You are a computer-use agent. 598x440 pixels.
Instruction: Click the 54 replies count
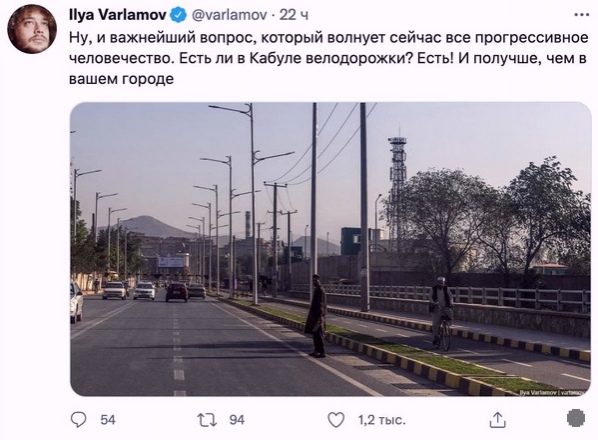tap(108, 420)
